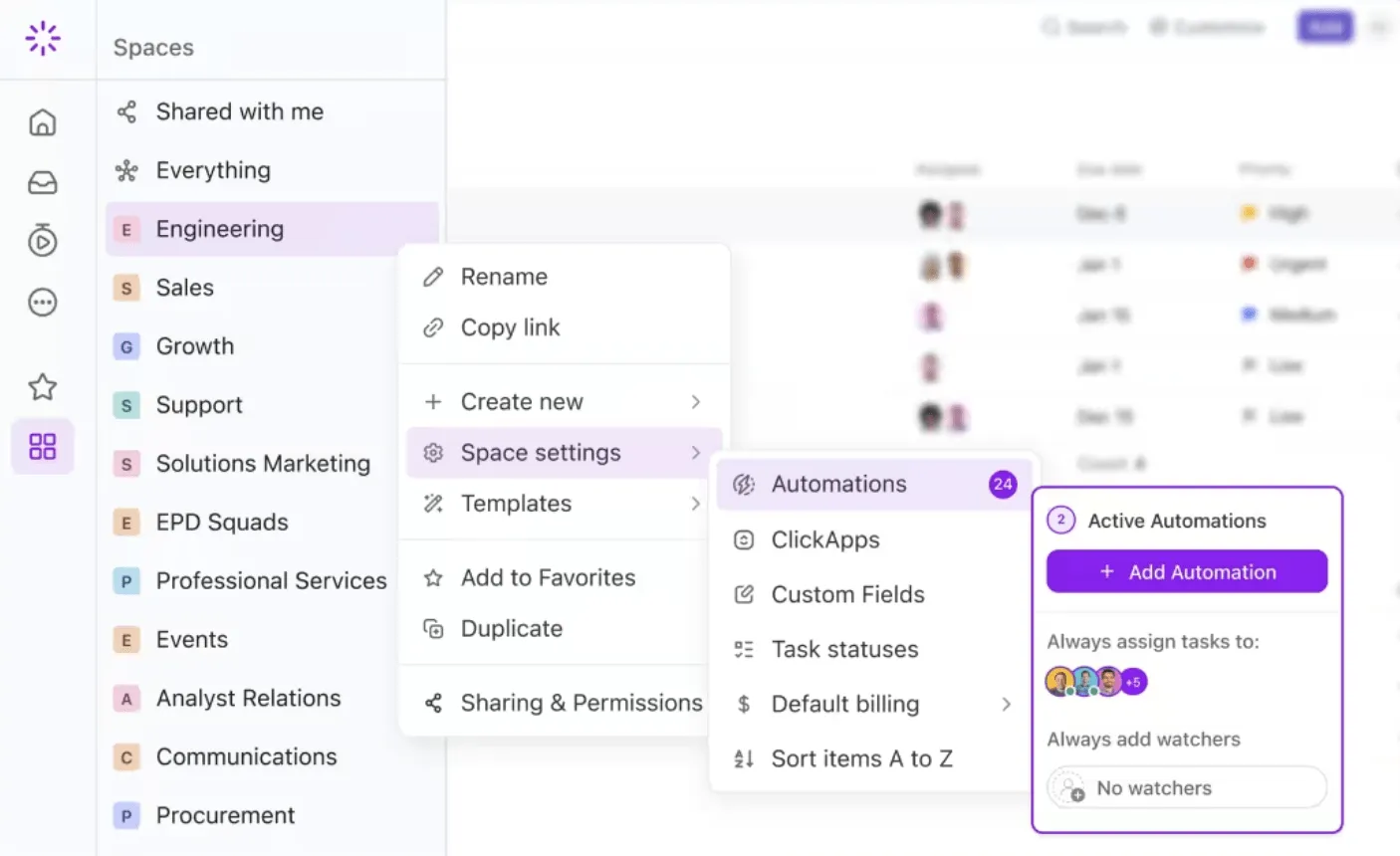This screenshot has width=1400, height=856.
Task: Expand the Space settings submenu arrow
Action: [696, 453]
